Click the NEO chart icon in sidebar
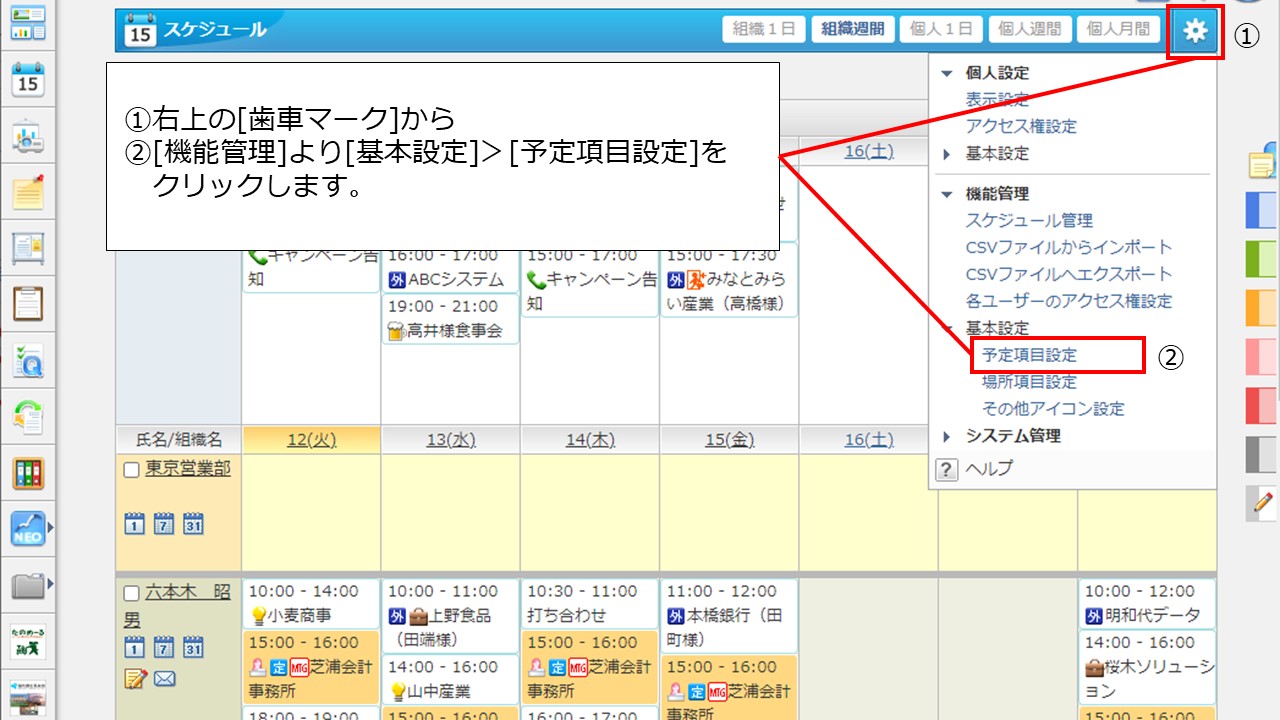1280x720 pixels. [28, 529]
